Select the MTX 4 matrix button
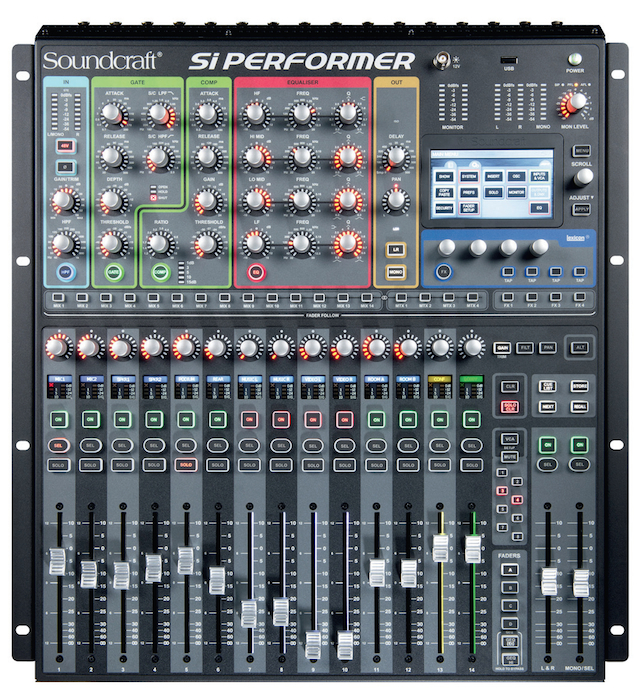 point(472,297)
